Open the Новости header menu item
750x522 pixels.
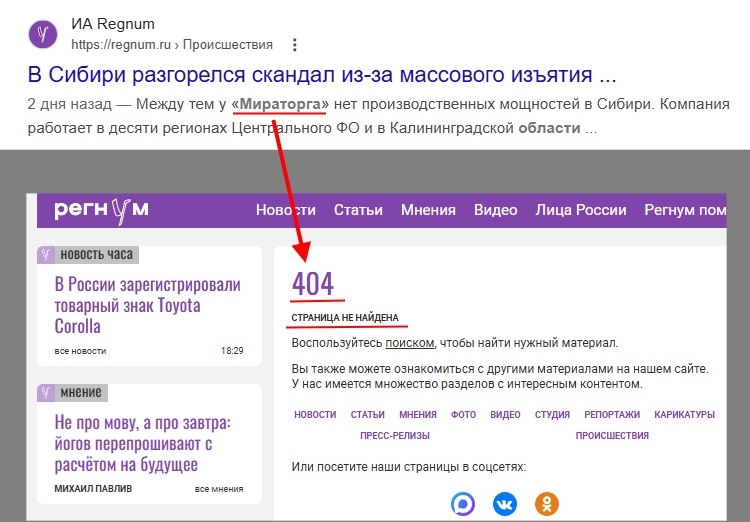click(286, 210)
